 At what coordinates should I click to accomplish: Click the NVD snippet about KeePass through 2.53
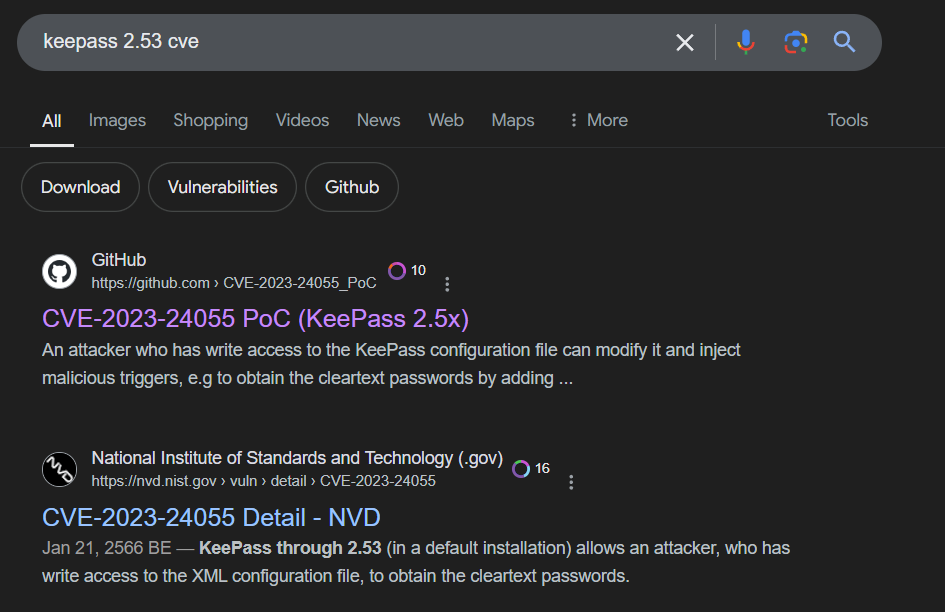tap(416, 562)
